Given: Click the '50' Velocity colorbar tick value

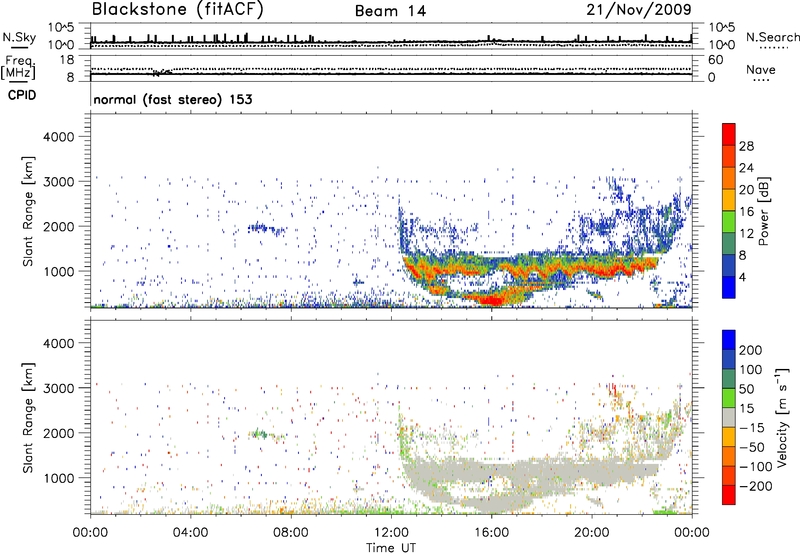Looking at the screenshot, I should click(746, 389).
